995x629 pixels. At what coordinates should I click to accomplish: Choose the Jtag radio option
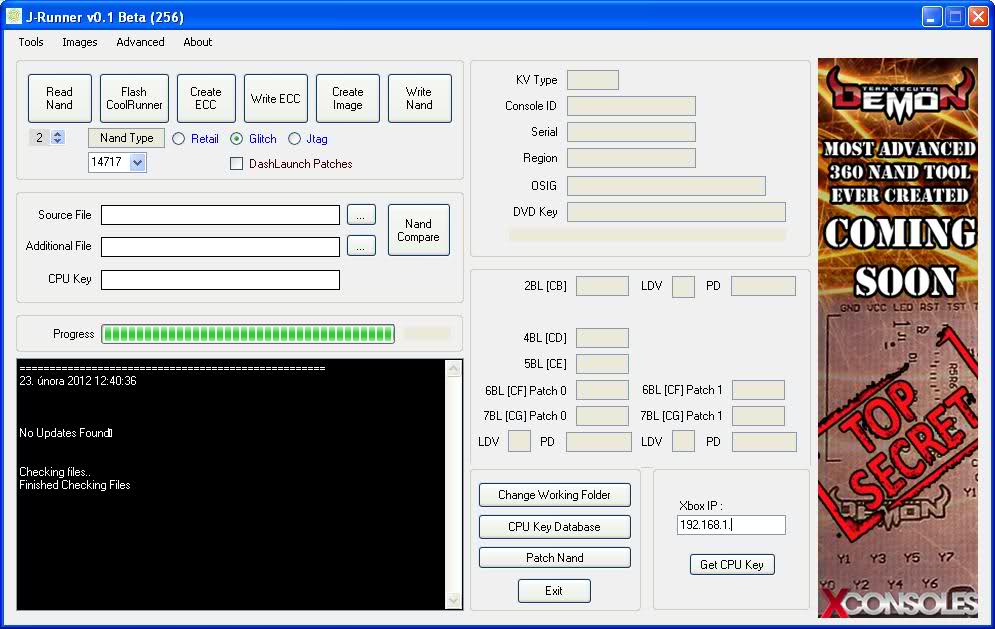click(x=295, y=139)
